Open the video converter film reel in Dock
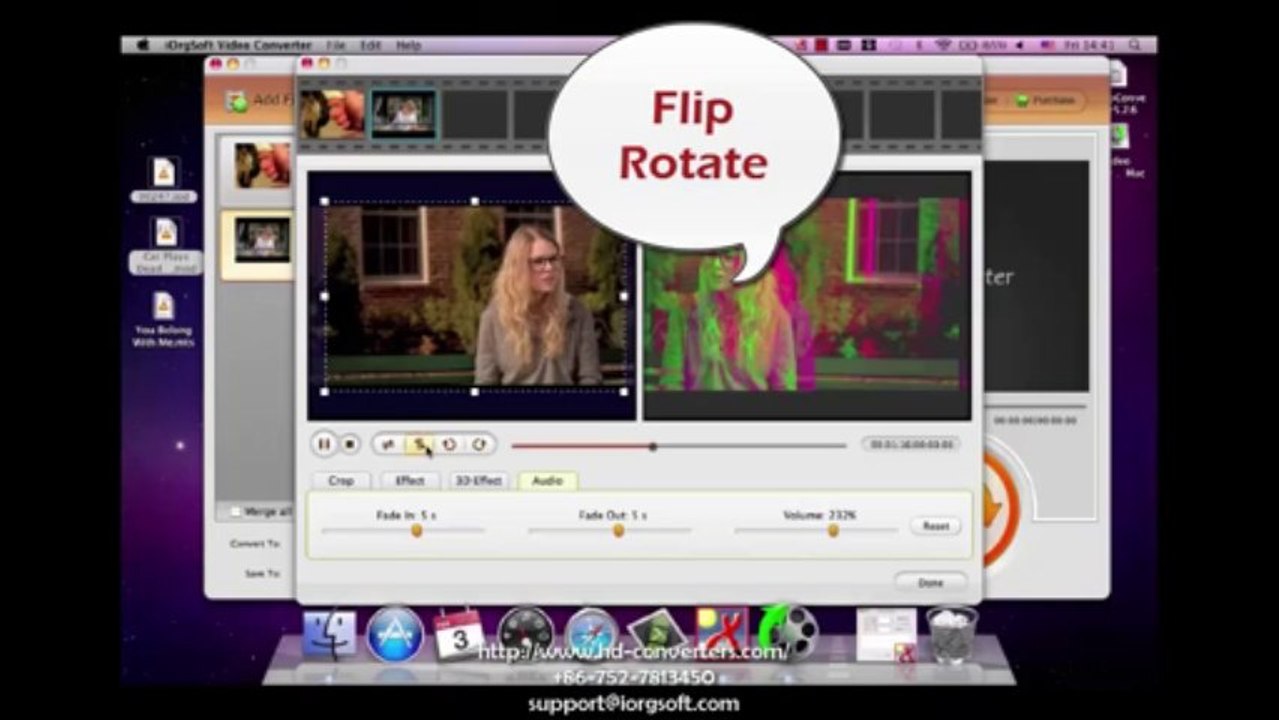The image size is (1279, 720). click(x=788, y=634)
